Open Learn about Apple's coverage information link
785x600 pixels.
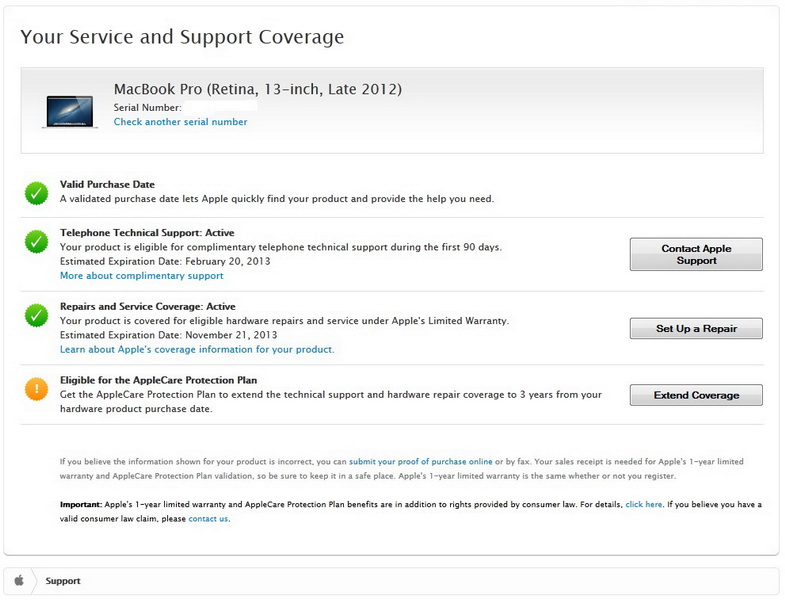197,350
